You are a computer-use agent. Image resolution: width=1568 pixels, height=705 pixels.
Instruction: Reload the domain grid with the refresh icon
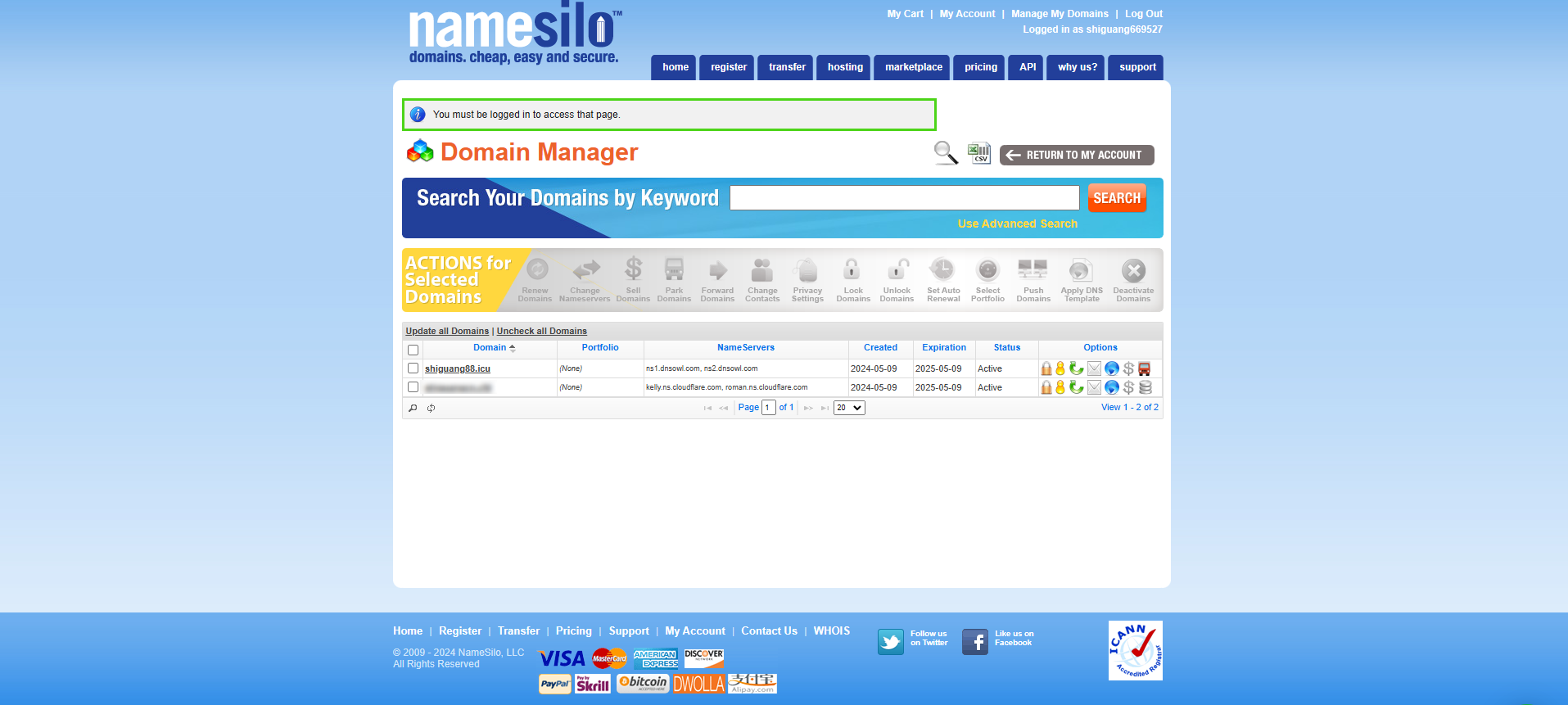click(431, 408)
